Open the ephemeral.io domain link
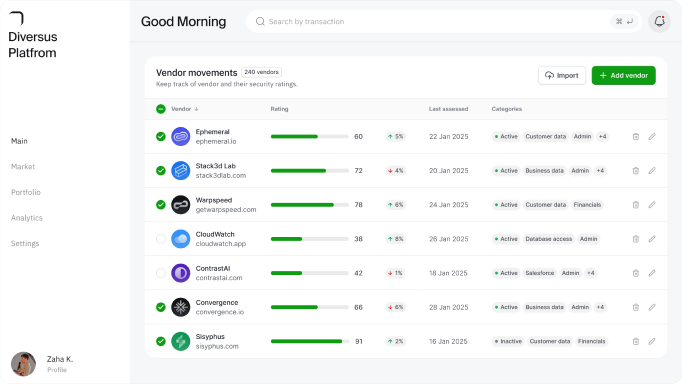 [216, 141]
